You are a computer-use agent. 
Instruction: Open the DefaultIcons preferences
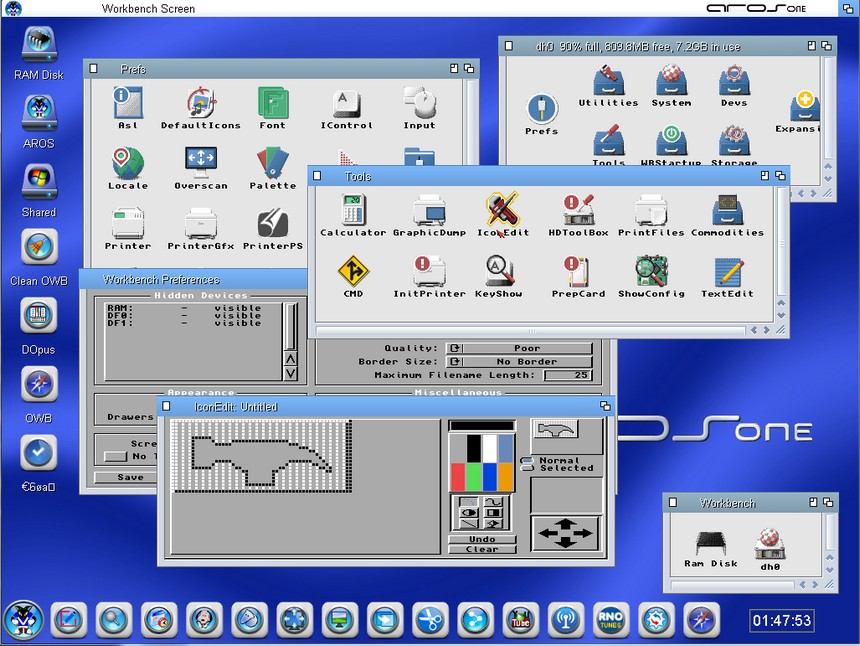pyautogui.click(x=200, y=104)
